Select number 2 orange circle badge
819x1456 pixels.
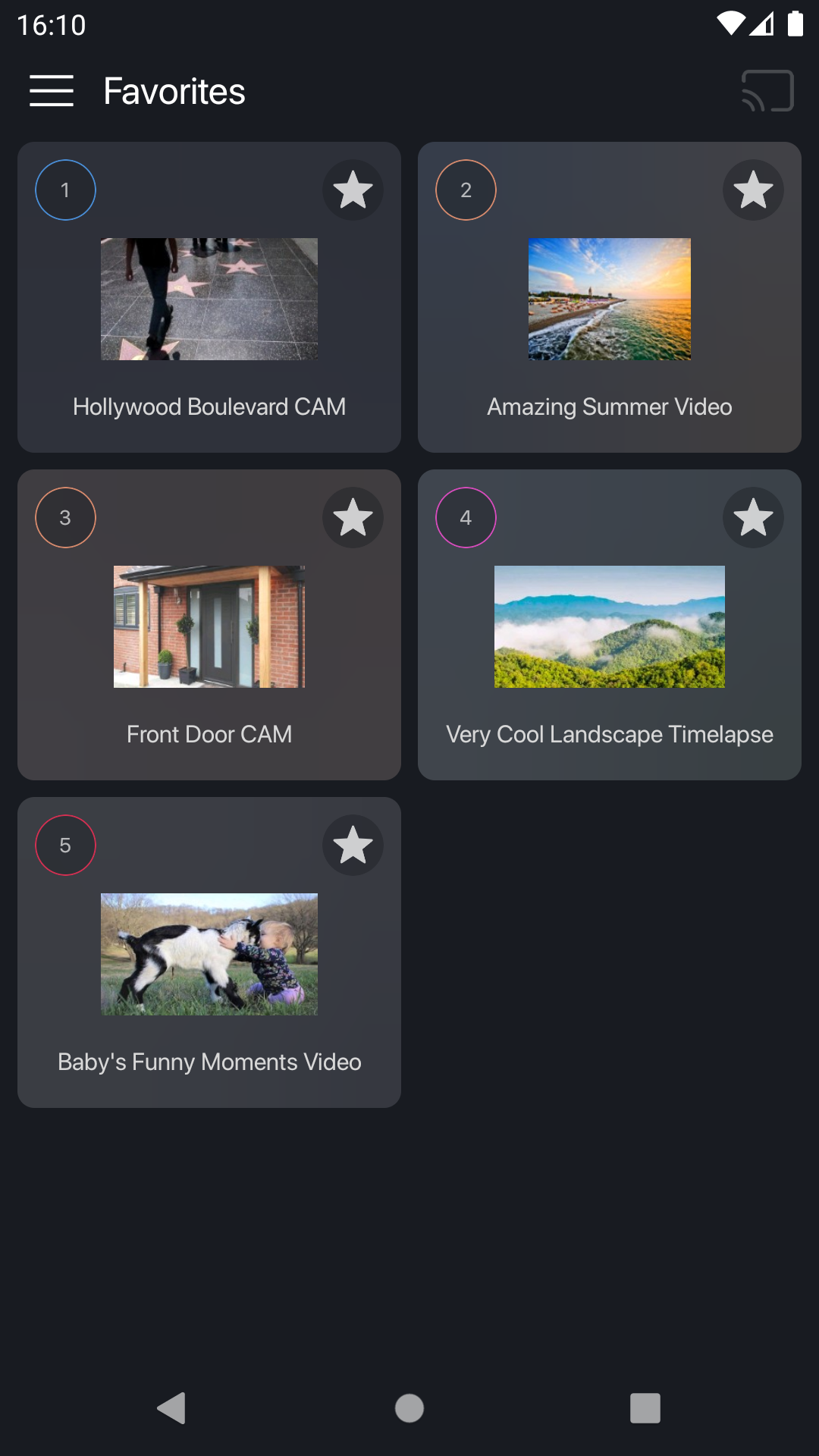click(x=466, y=190)
